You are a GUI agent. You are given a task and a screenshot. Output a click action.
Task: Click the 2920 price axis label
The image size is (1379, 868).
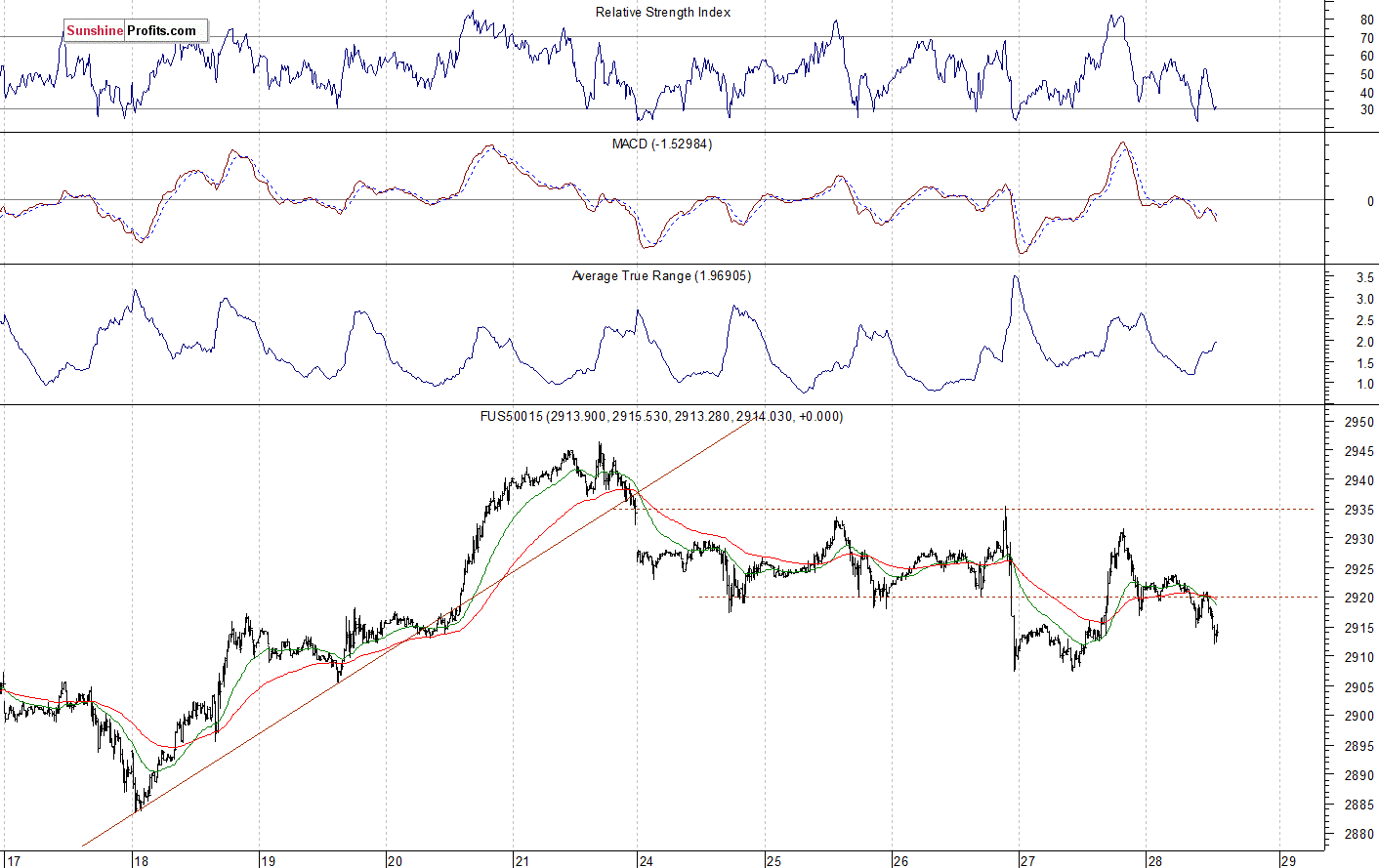tap(1359, 598)
